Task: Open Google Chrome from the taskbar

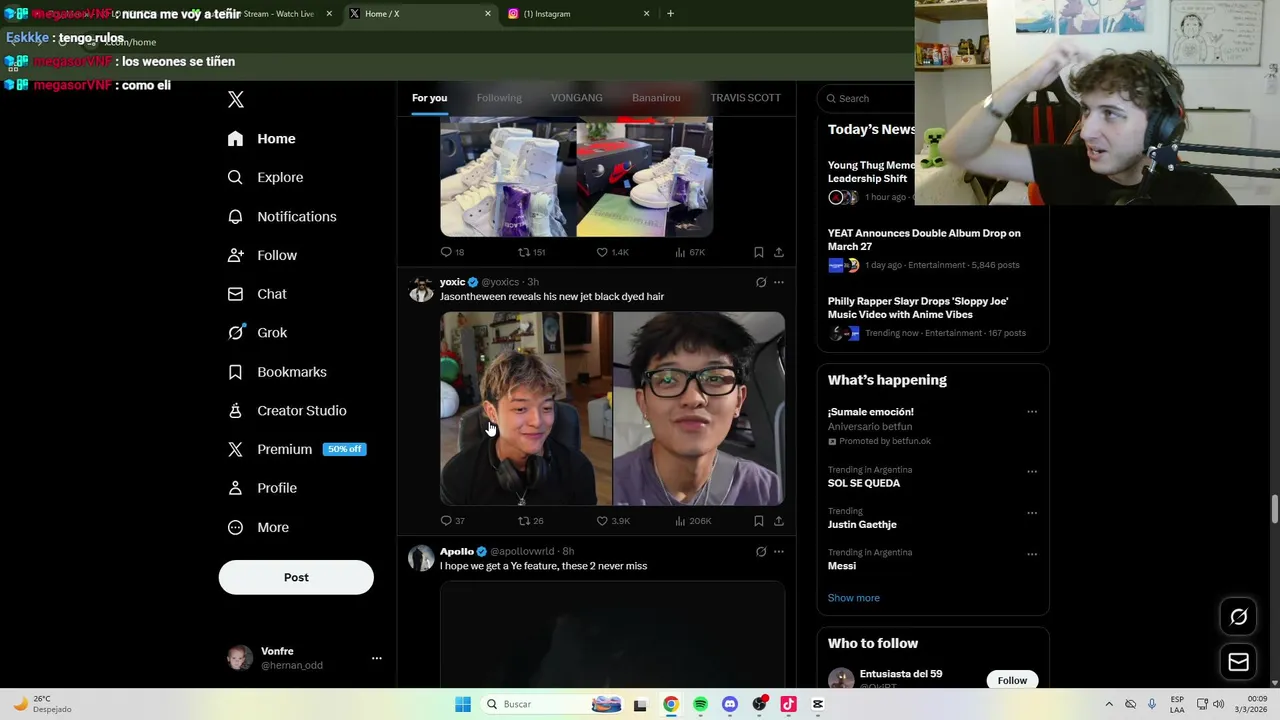Action: point(671,704)
